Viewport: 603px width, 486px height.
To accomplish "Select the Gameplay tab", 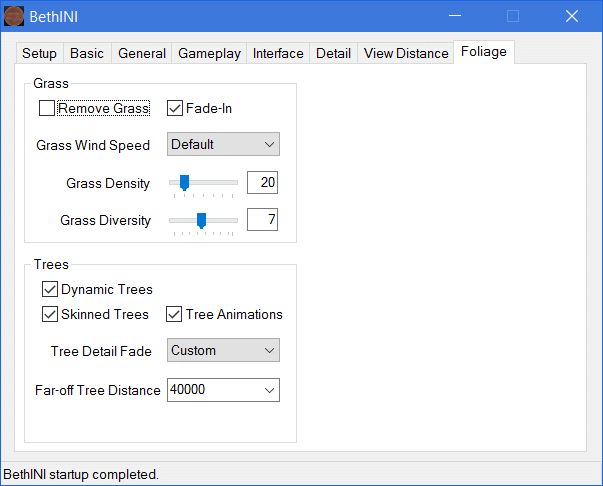I will pos(210,54).
